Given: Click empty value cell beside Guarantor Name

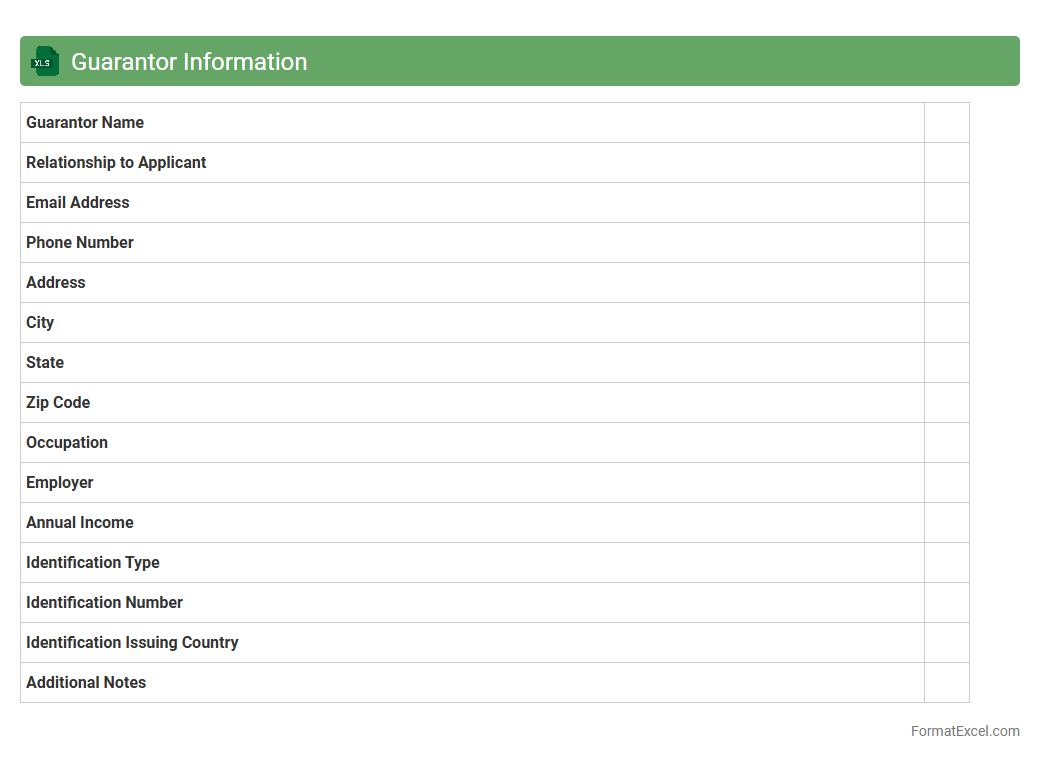Looking at the screenshot, I should tap(946, 123).
